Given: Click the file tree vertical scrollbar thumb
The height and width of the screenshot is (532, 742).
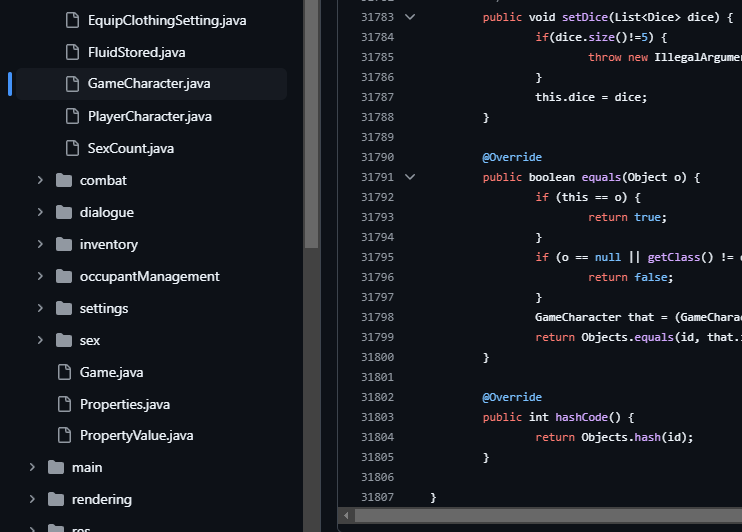Looking at the screenshot, I should pos(311,123).
